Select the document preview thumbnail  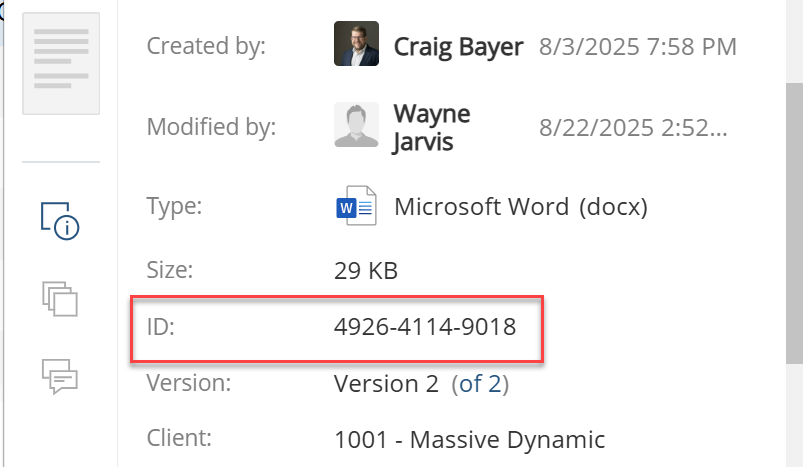[61, 64]
